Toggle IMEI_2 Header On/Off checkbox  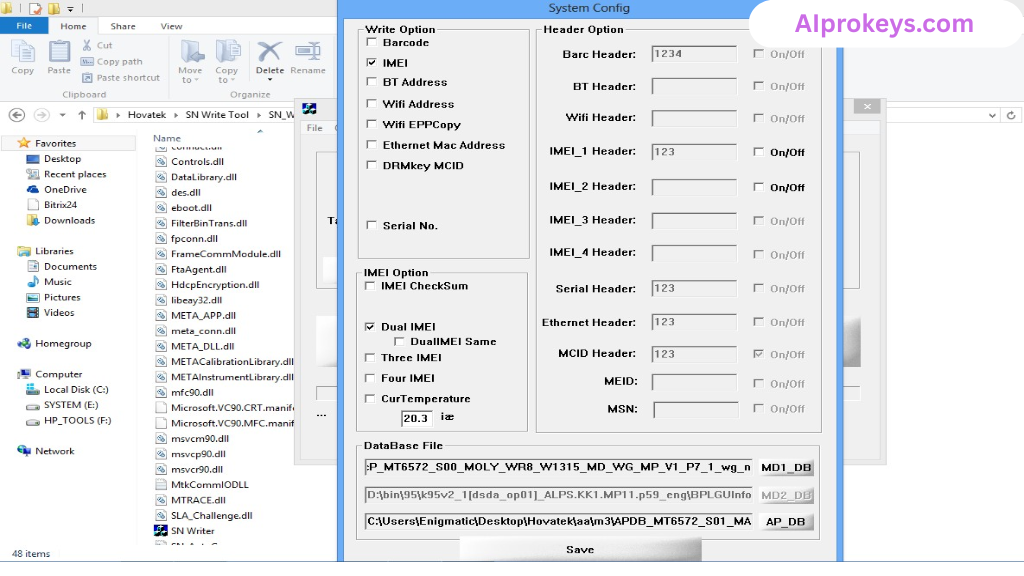pos(758,187)
